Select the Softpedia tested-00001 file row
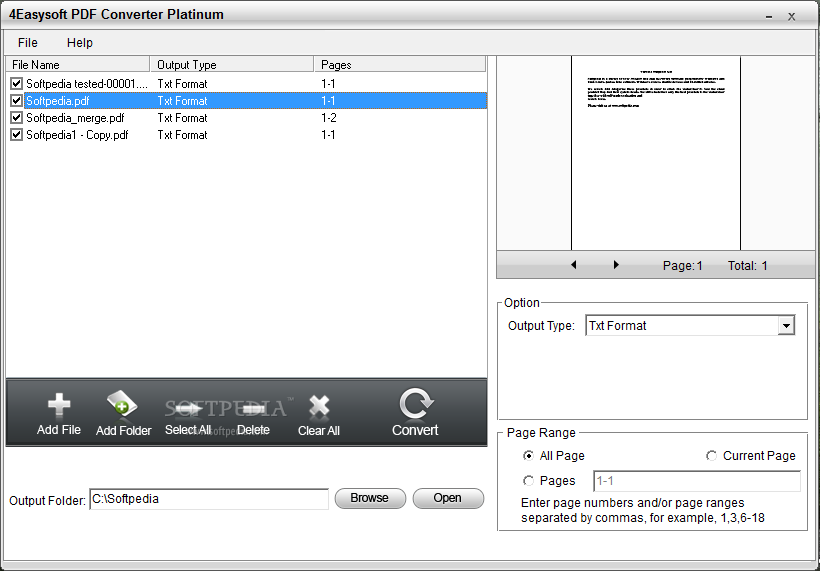This screenshot has width=820, height=571. tap(246, 84)
